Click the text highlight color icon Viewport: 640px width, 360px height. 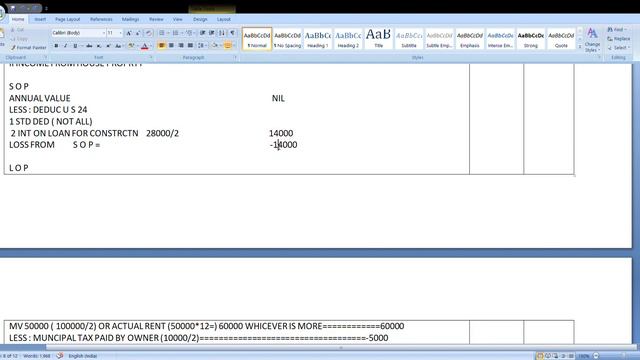pyautogui.click(x=131, y=46)
